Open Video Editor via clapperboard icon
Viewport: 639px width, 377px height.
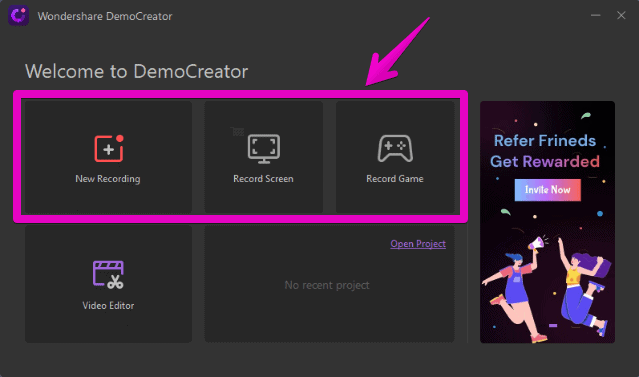108,275
